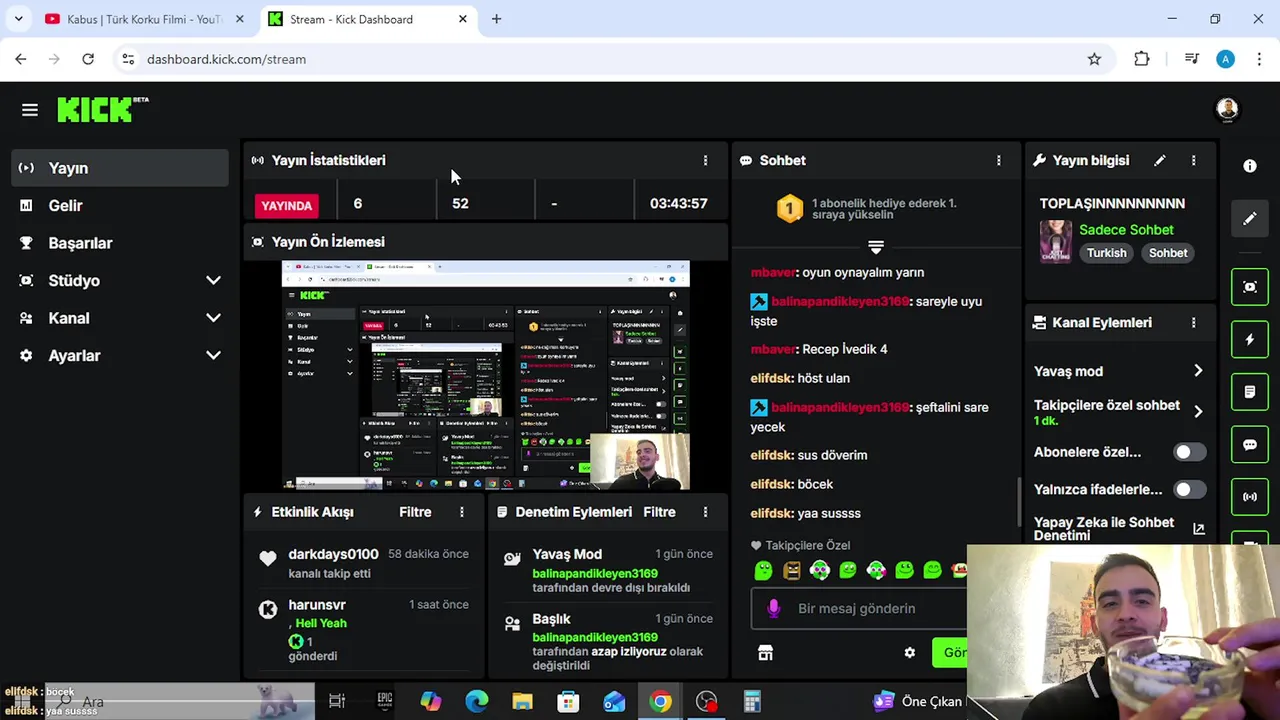This screenshot has height=720, width=1280.
Task: Click the document icon in the right rail
Action: (1250, 392)
